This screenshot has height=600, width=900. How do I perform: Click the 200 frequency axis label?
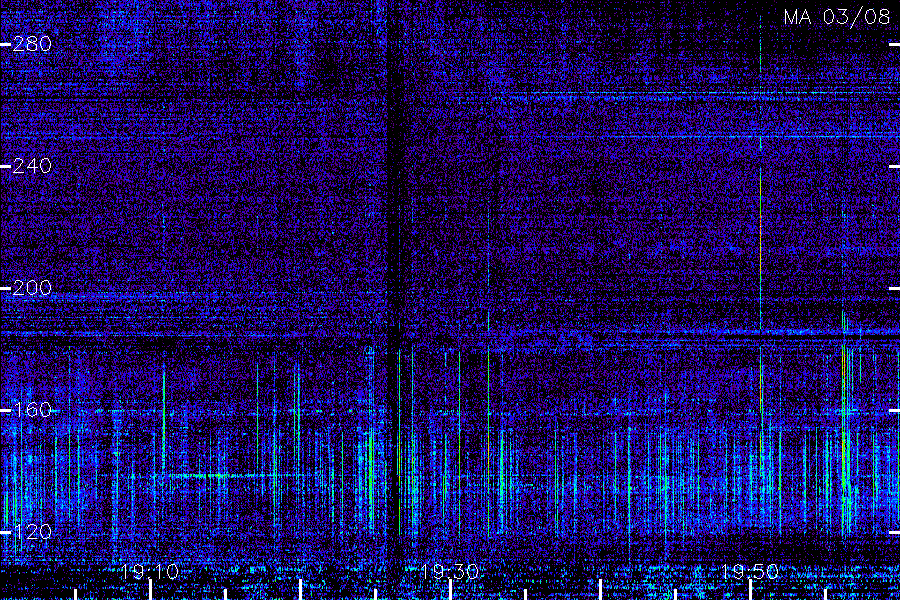pyautogui.click(x=32, y=288)
